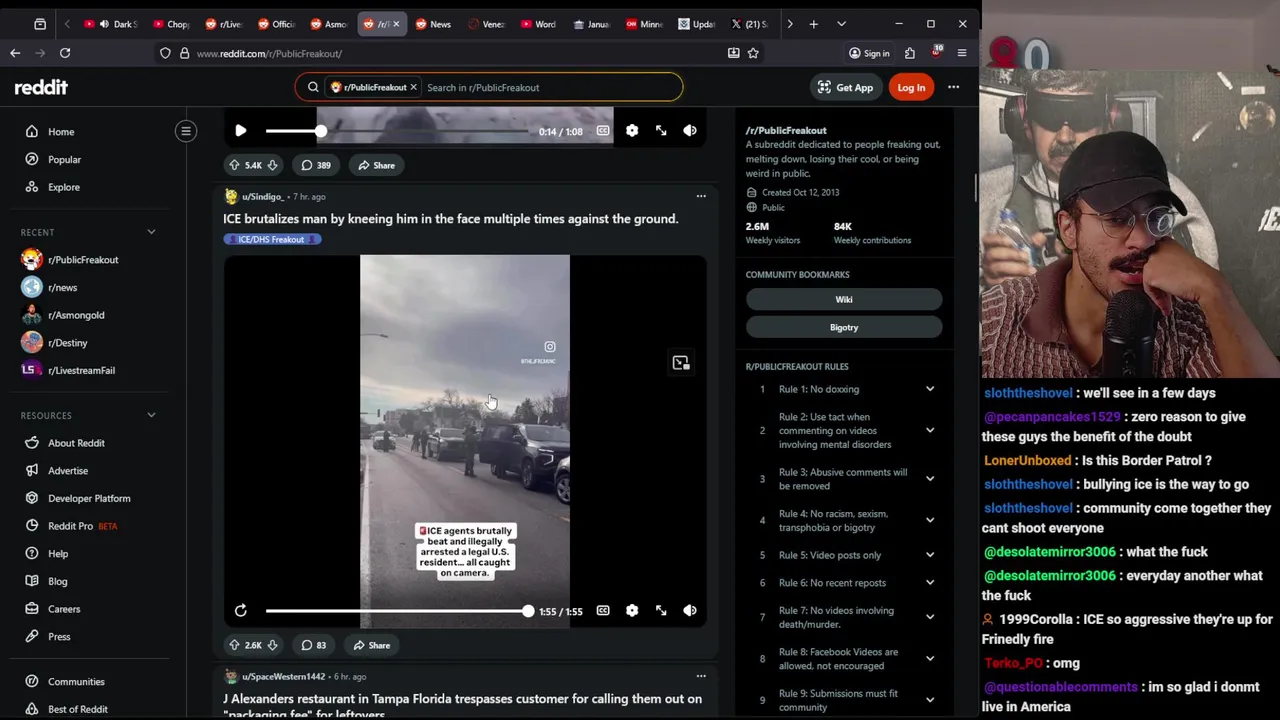Screen dimensions: 1280x720
Task: Expand Rule 2 about tact when commenting
Action: coord(930,430)
